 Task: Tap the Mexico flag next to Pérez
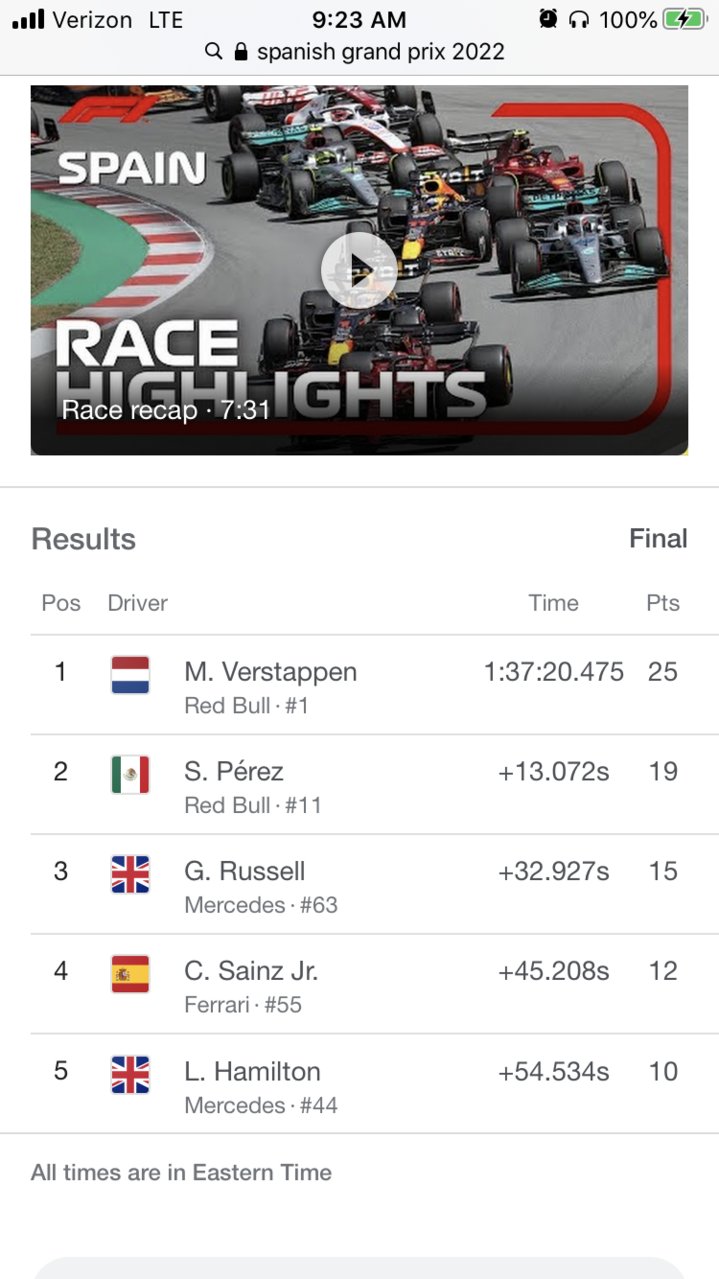tap(130, 775)
